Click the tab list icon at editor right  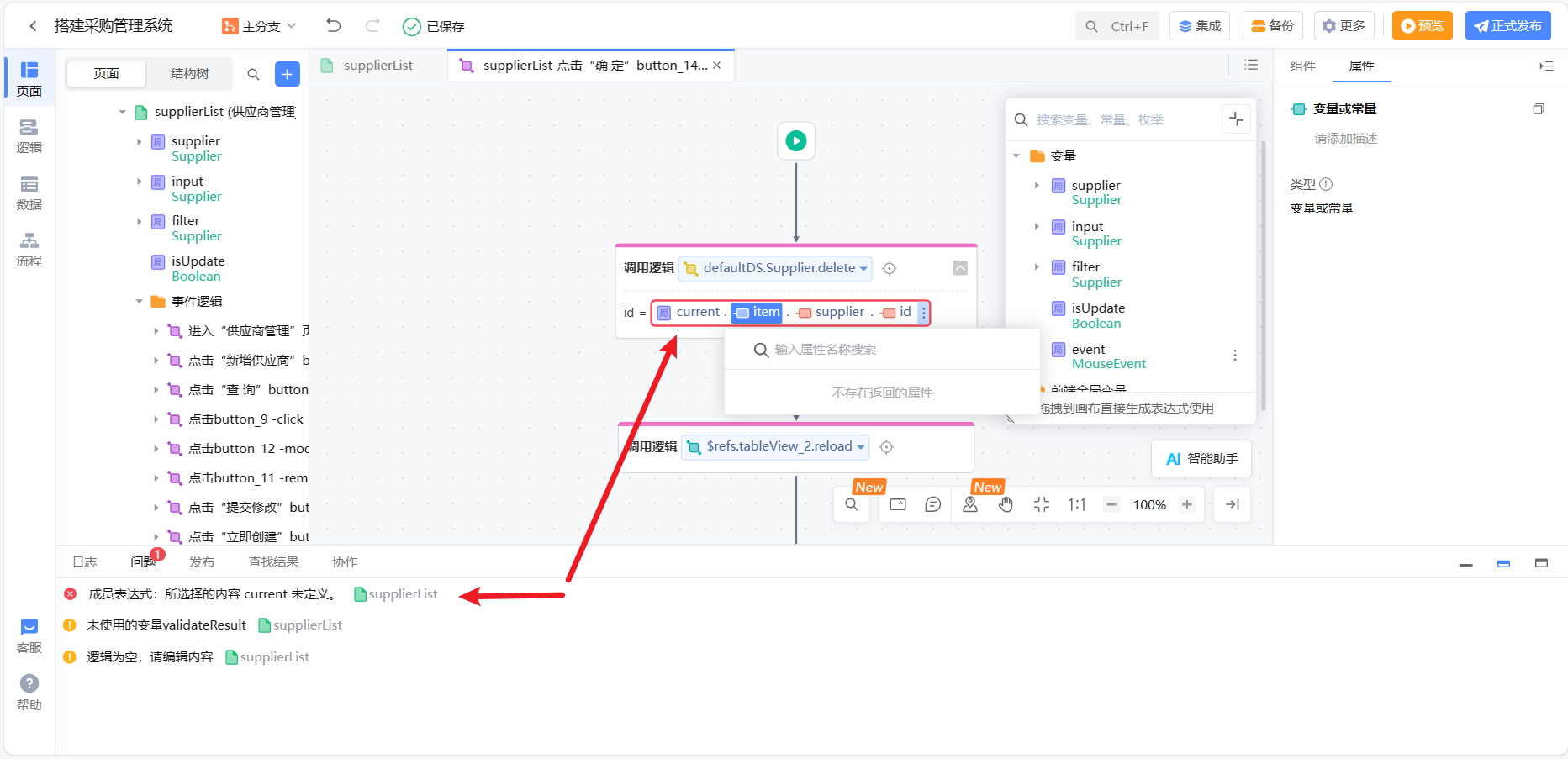tap(1251, 66)
